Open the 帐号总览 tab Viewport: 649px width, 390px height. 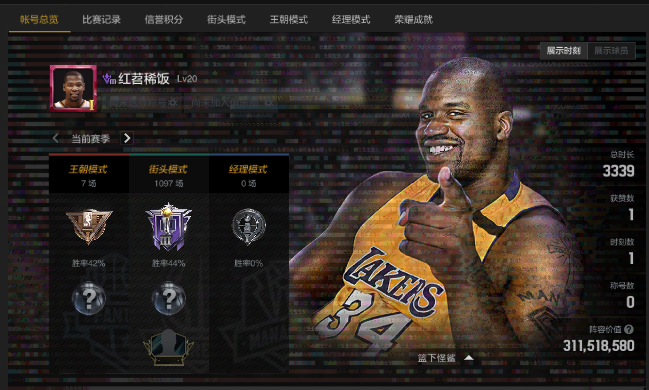pyautogui.click(x=39, y=19)
